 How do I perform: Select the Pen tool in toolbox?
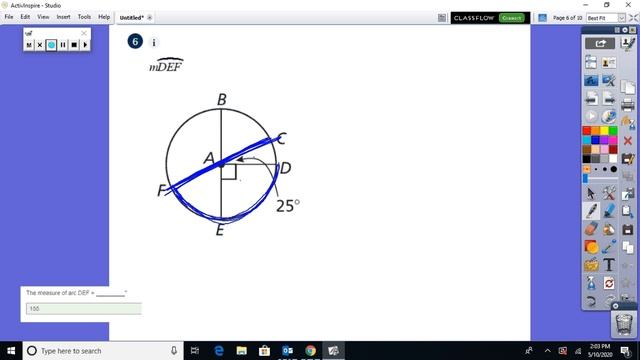[591, 211]
